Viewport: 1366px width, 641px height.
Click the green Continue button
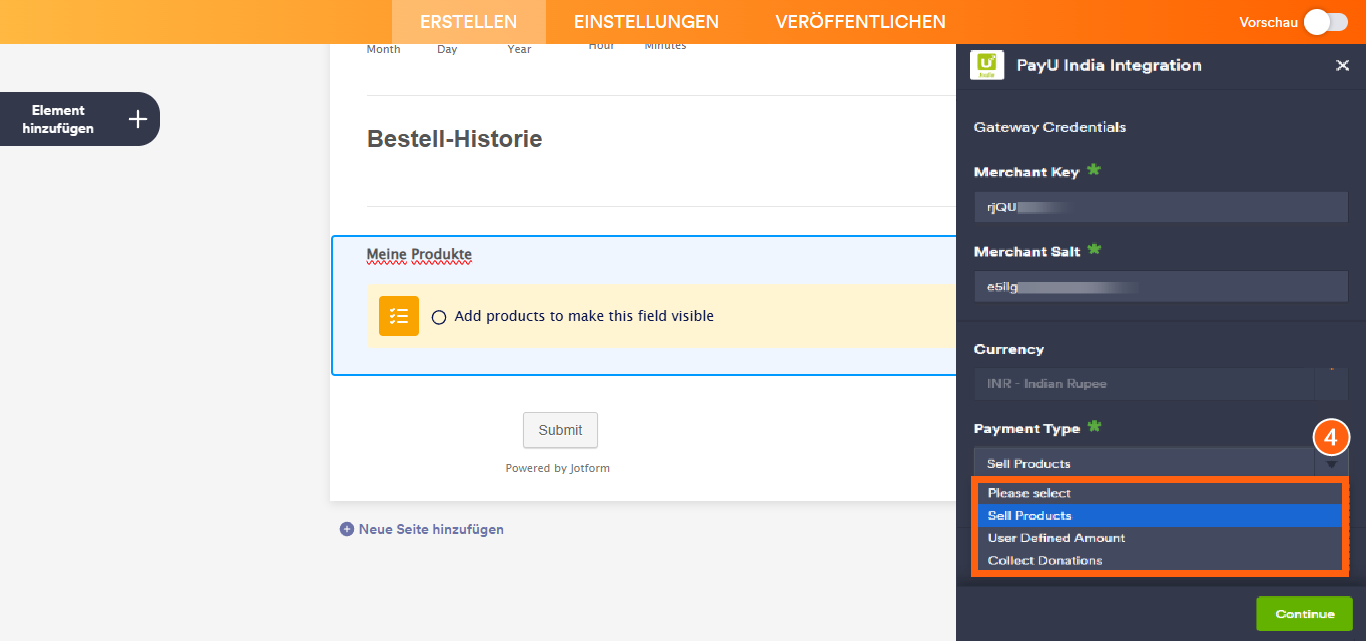click(x=1304, y=613)
